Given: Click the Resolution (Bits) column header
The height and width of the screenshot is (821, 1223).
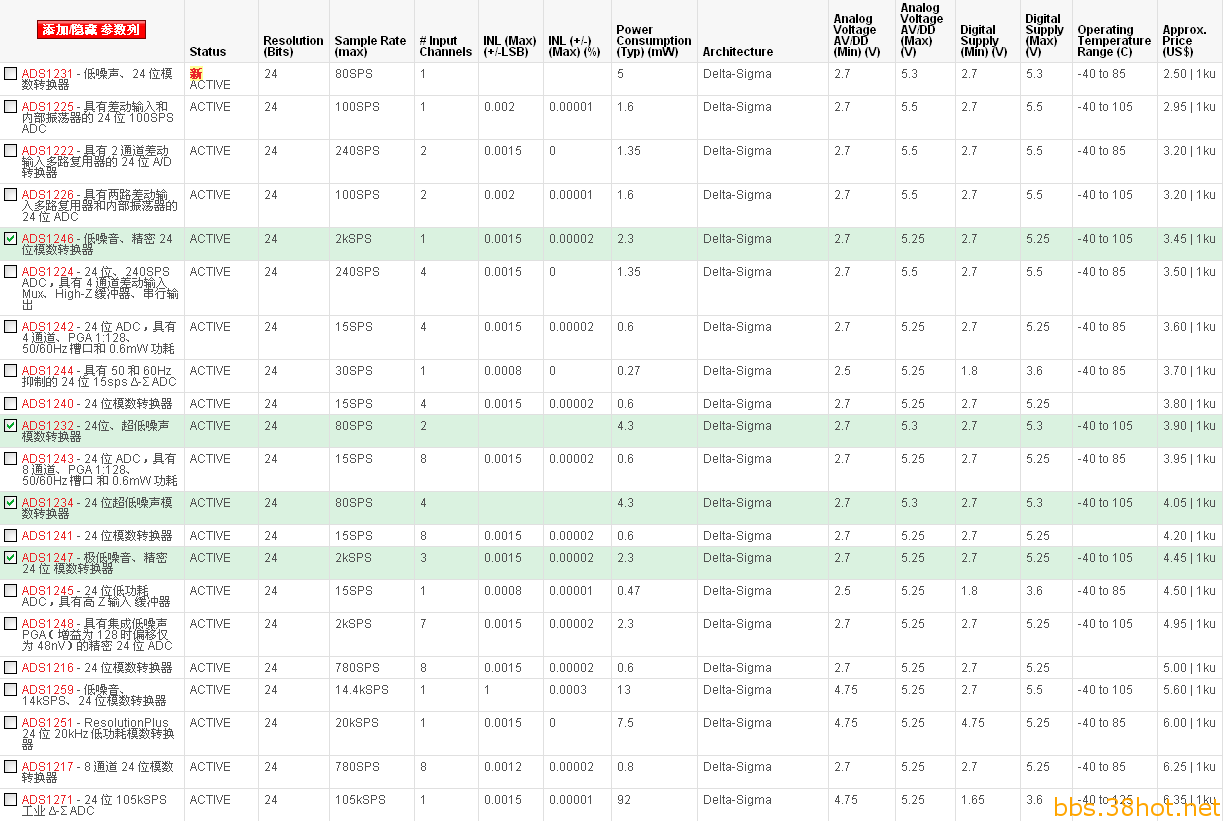Looking at the screenshot, I should click(294, 46).
